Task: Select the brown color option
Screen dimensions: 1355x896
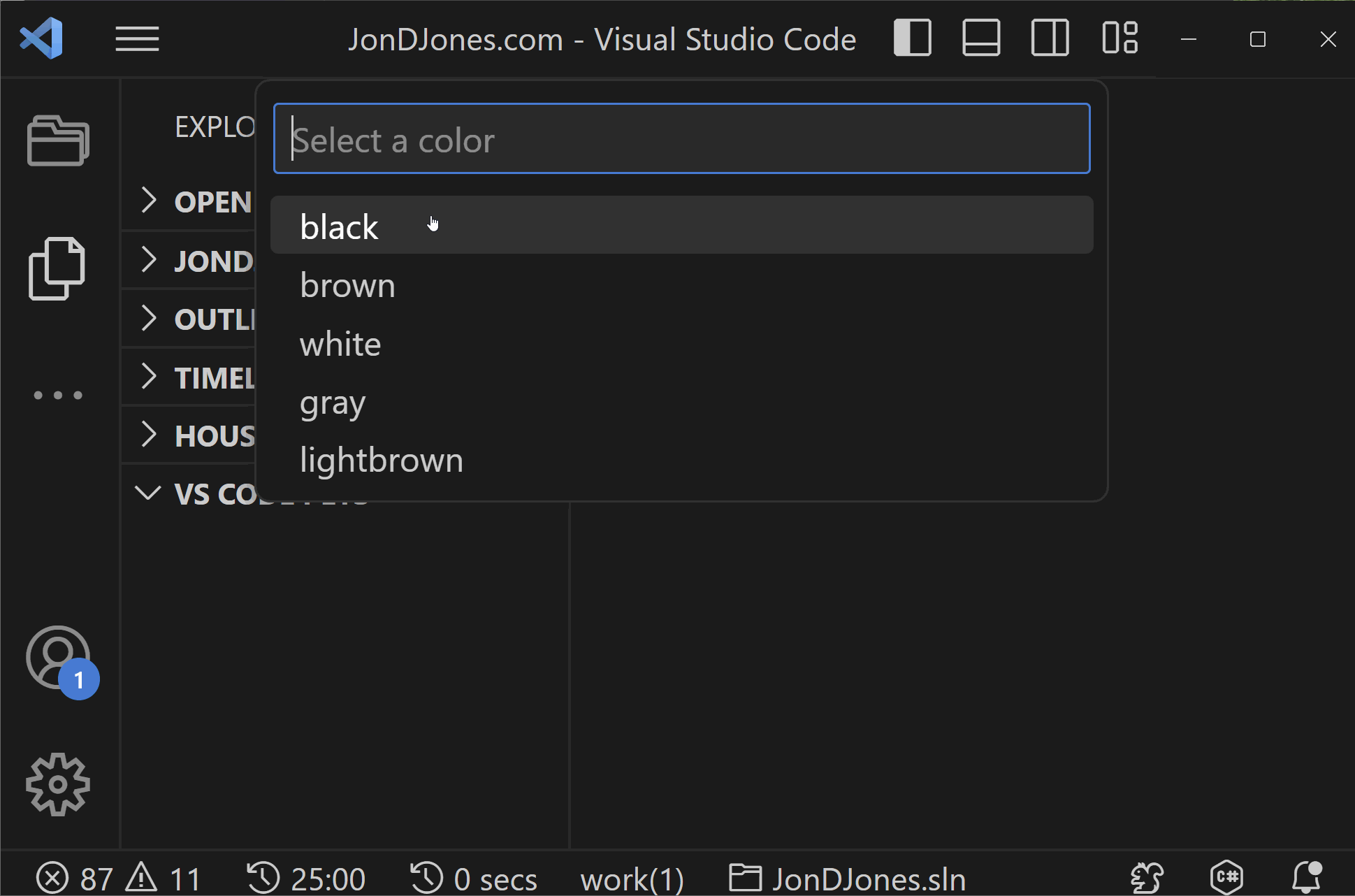Action: tap(348, 286)
